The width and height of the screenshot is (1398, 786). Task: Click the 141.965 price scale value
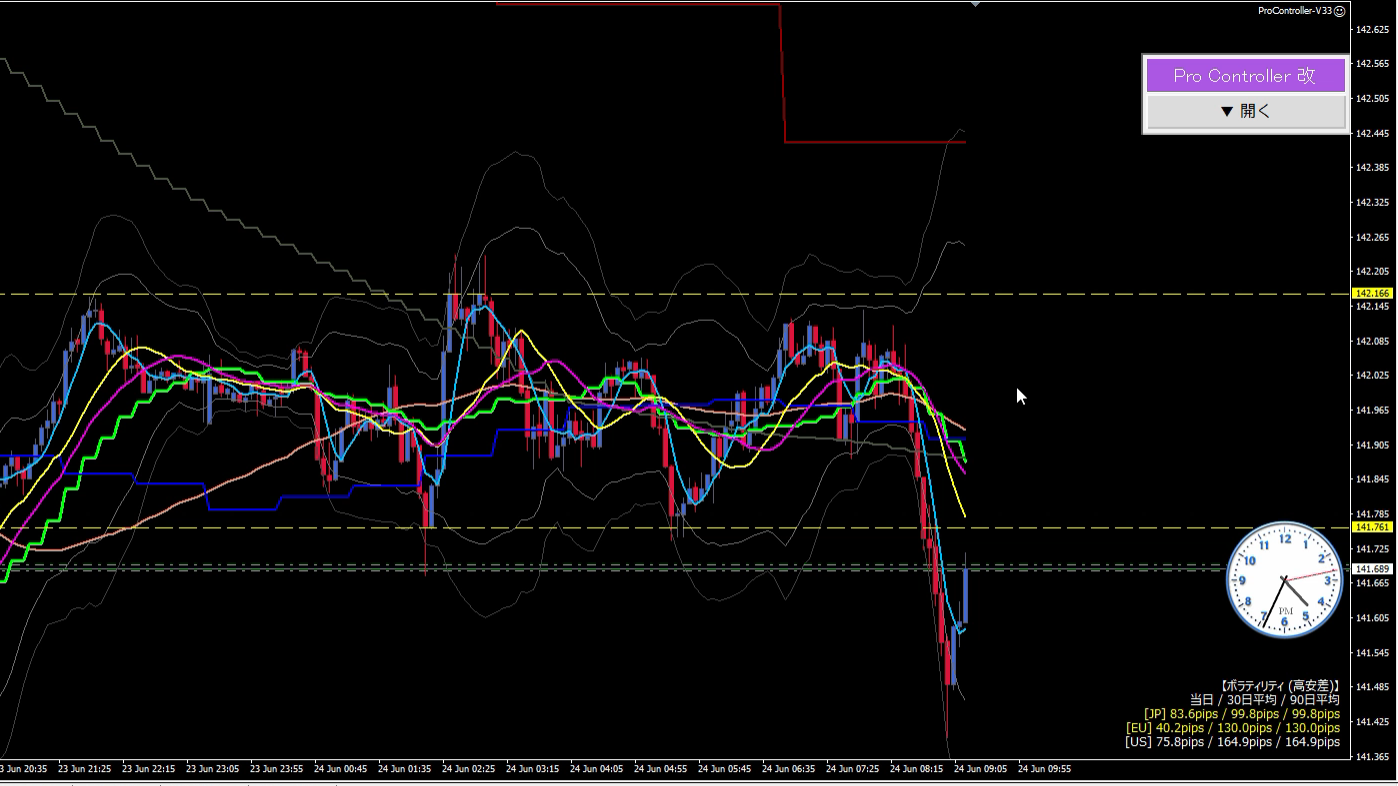coord(1373,410)
